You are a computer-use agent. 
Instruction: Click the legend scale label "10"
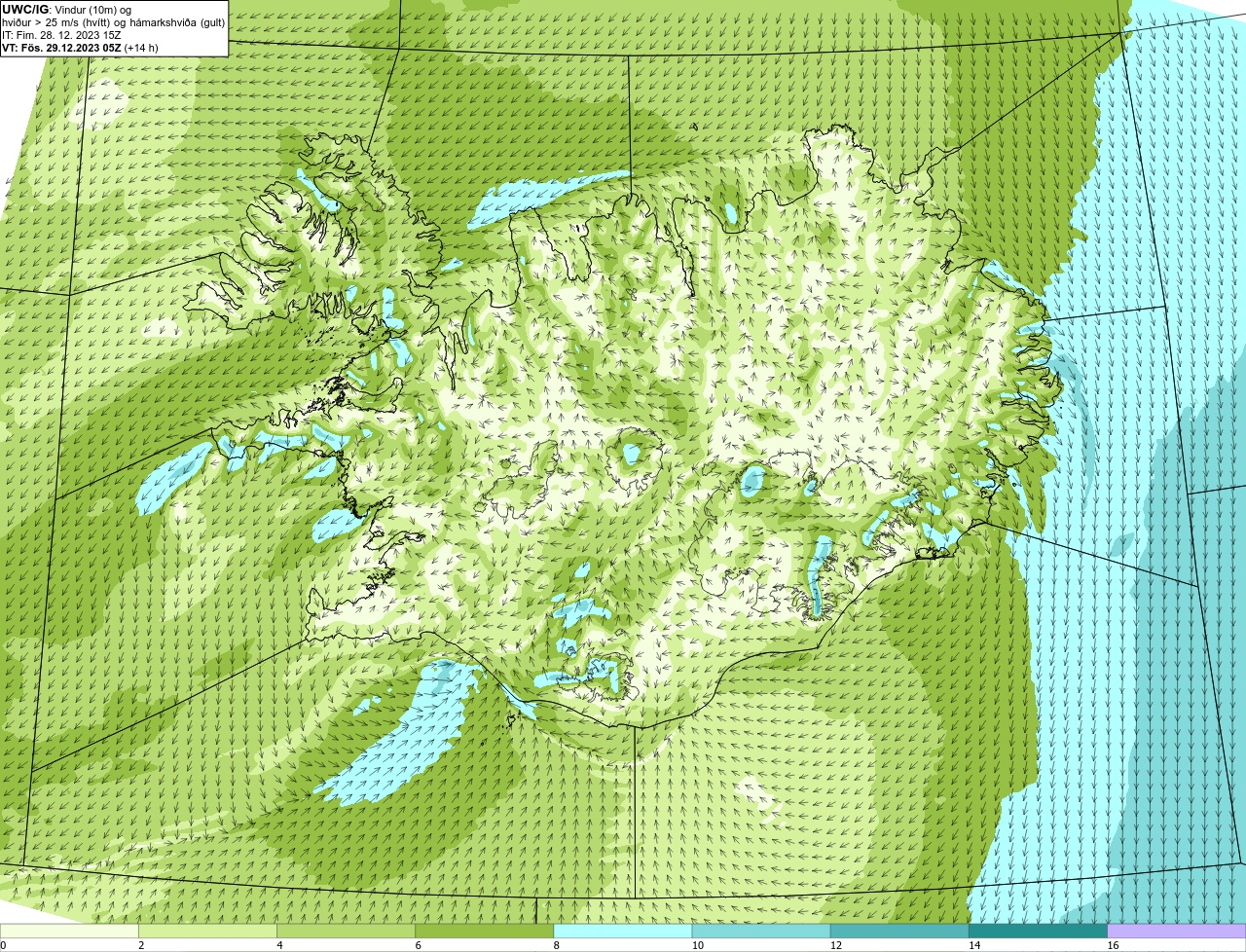pos(697,945)
